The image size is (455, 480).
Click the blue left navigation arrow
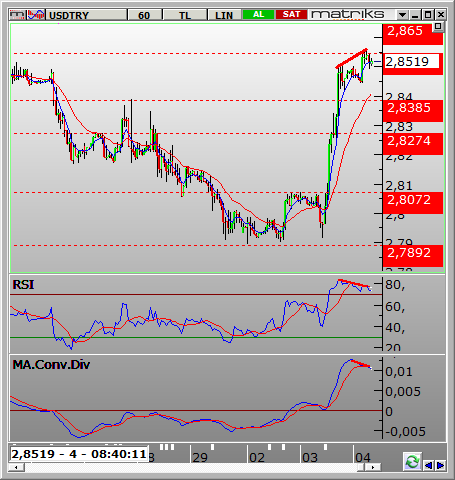(x=429, y=465)
